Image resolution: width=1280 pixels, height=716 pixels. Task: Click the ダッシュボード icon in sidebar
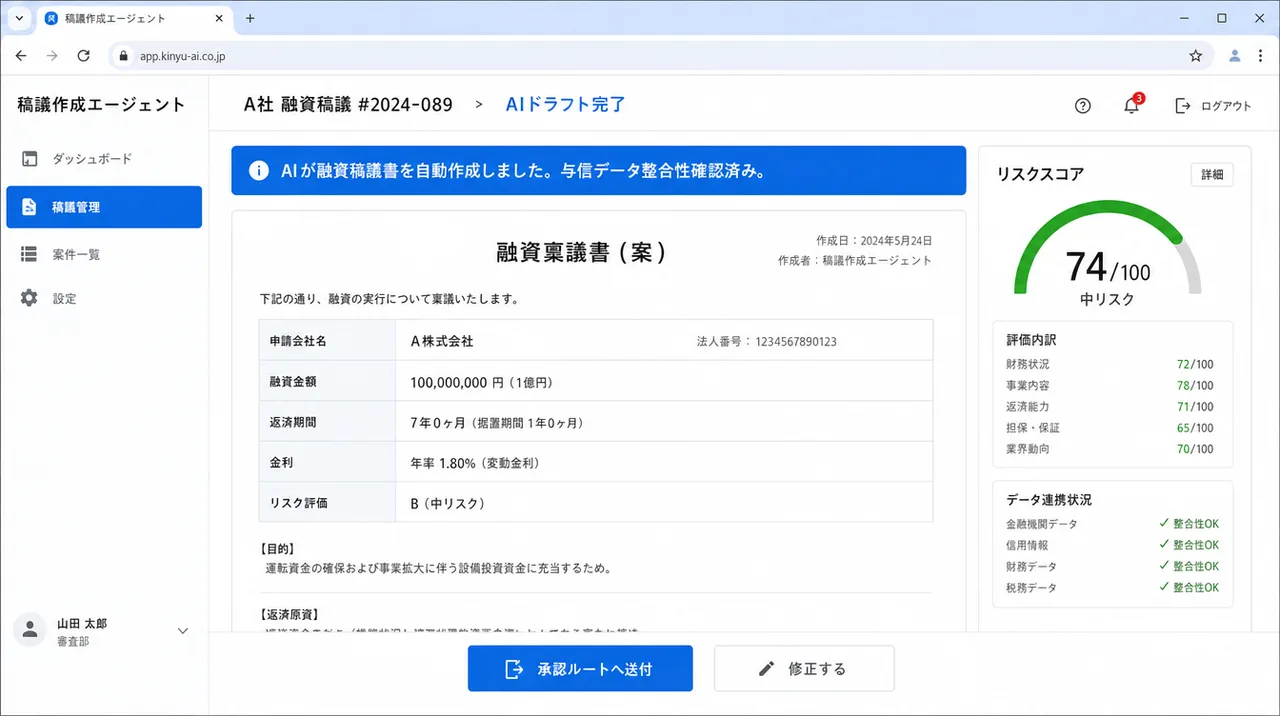(29, 159)
